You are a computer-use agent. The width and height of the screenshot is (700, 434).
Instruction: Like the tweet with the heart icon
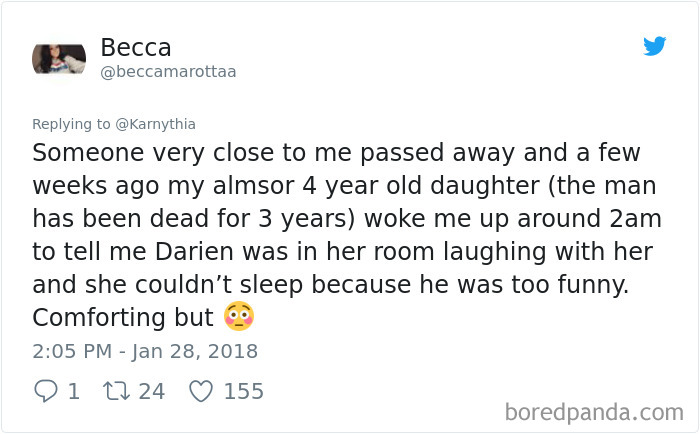click(x=201, y=391)
